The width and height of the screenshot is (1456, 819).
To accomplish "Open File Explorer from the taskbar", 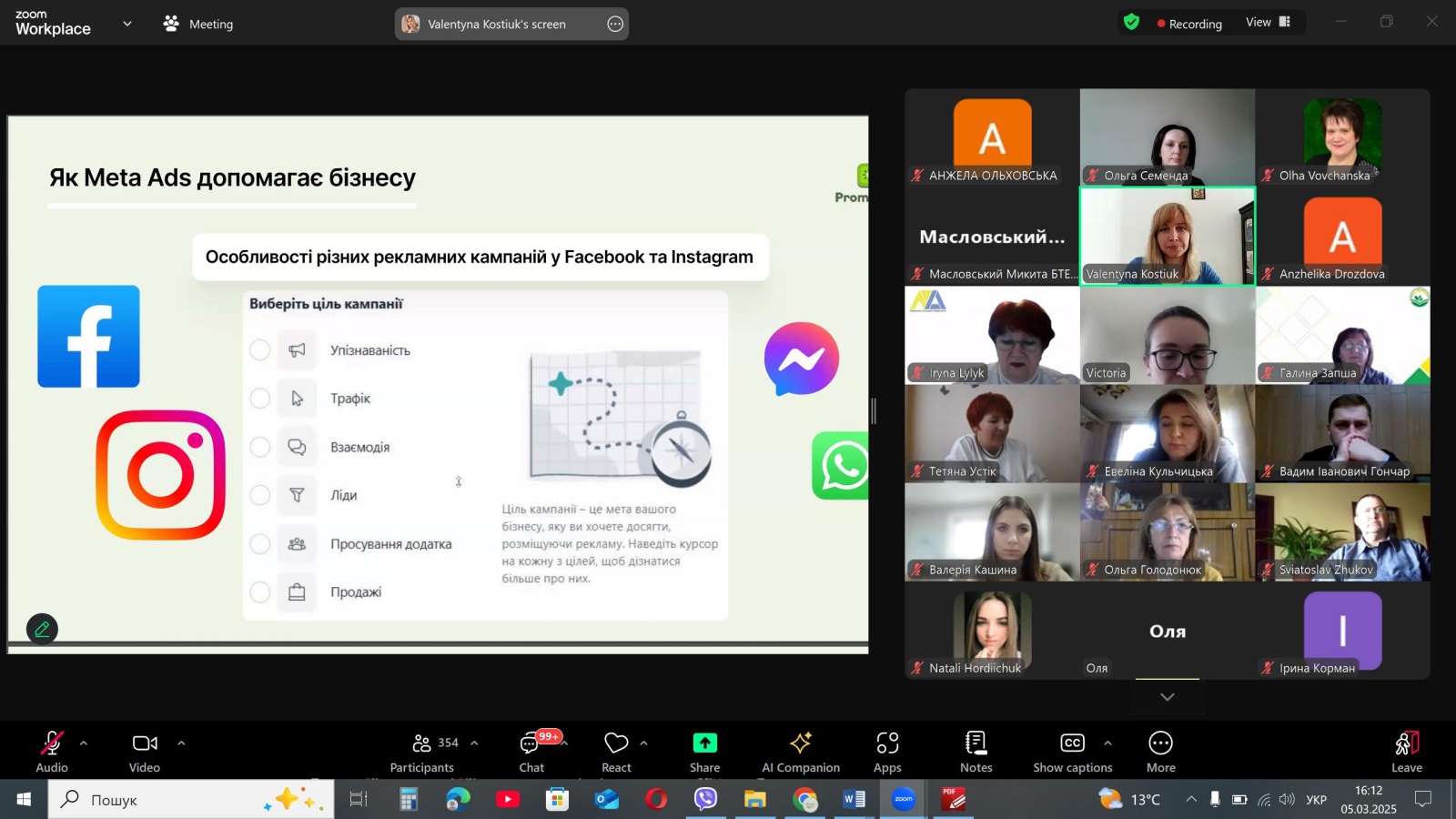I will pos(755,799).
